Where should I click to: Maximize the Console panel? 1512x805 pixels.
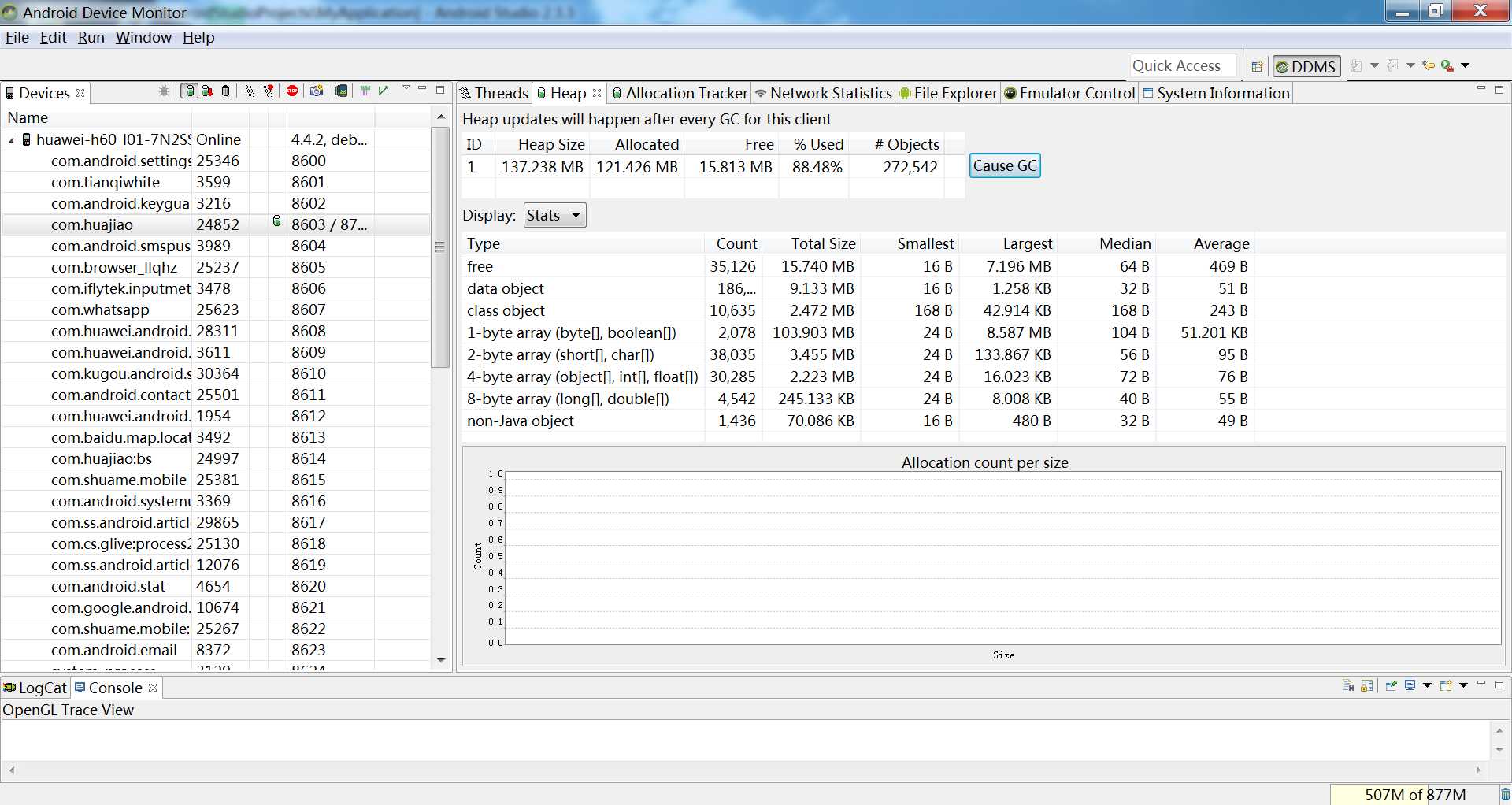(1499, 684)
